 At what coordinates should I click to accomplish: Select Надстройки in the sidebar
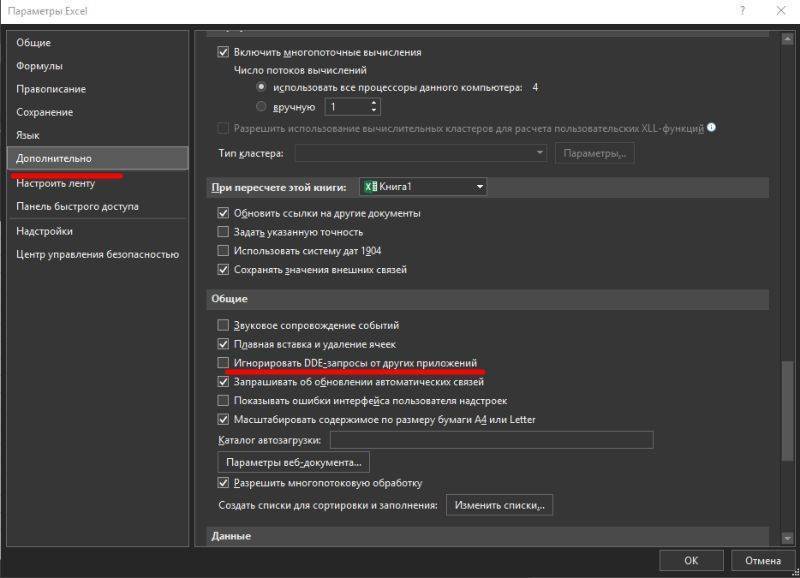(x=97, y=231)
